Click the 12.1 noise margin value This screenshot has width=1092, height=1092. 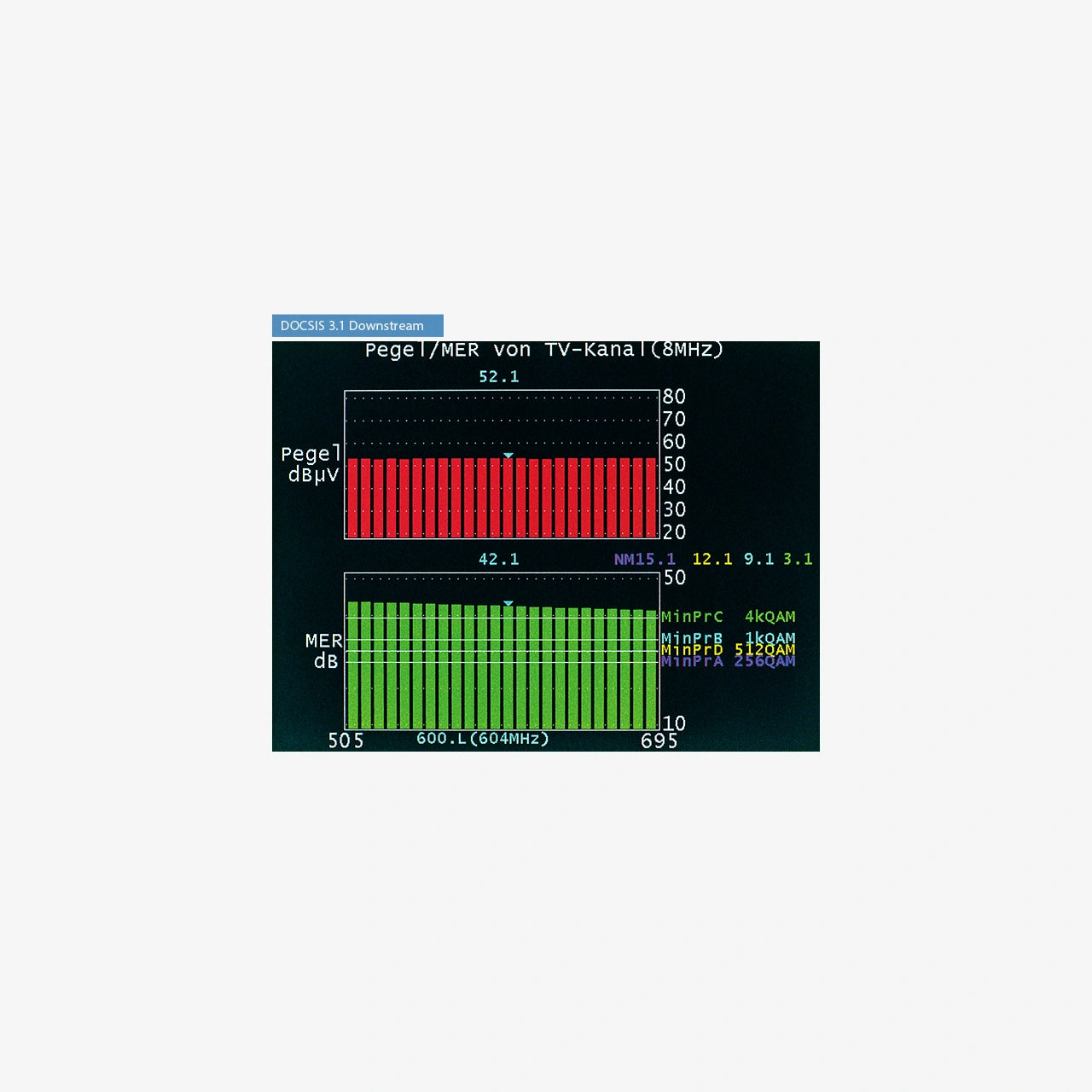tap(711, 558)
